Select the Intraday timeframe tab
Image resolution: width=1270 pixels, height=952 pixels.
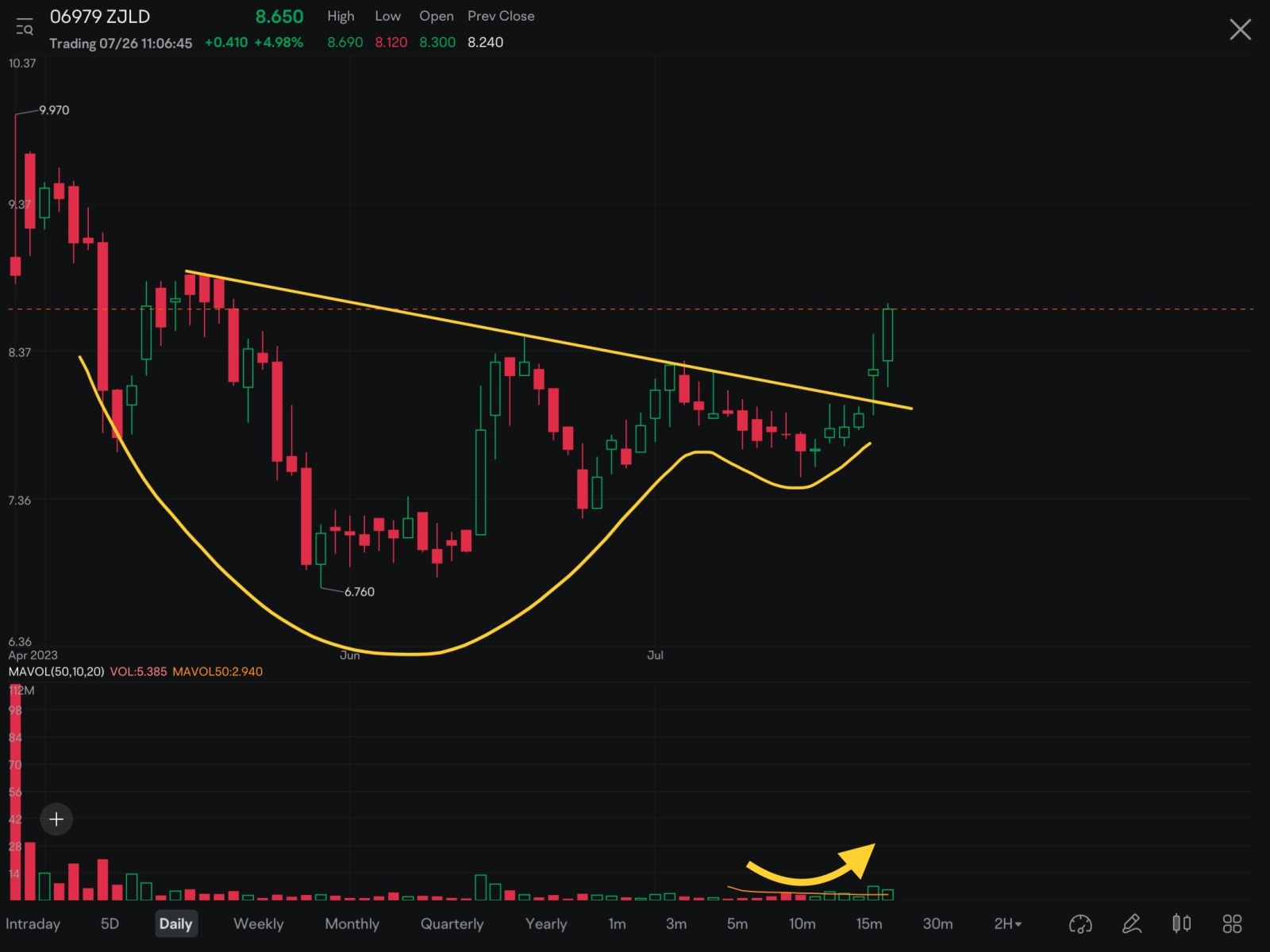tap(33, 923)
